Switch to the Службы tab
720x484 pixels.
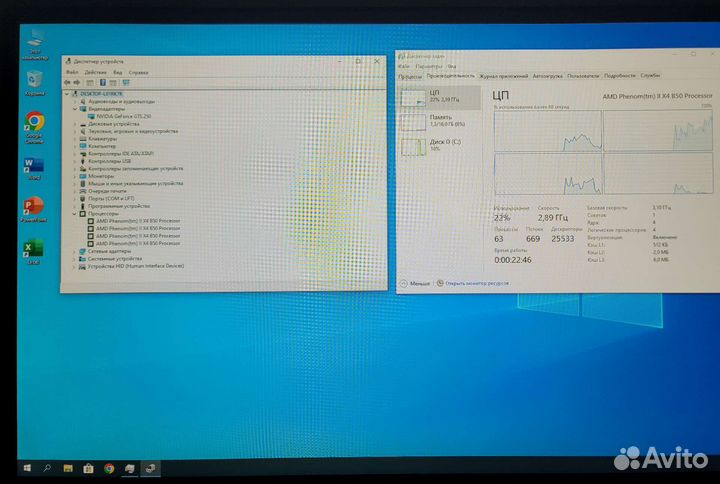(x=650, y=75)
